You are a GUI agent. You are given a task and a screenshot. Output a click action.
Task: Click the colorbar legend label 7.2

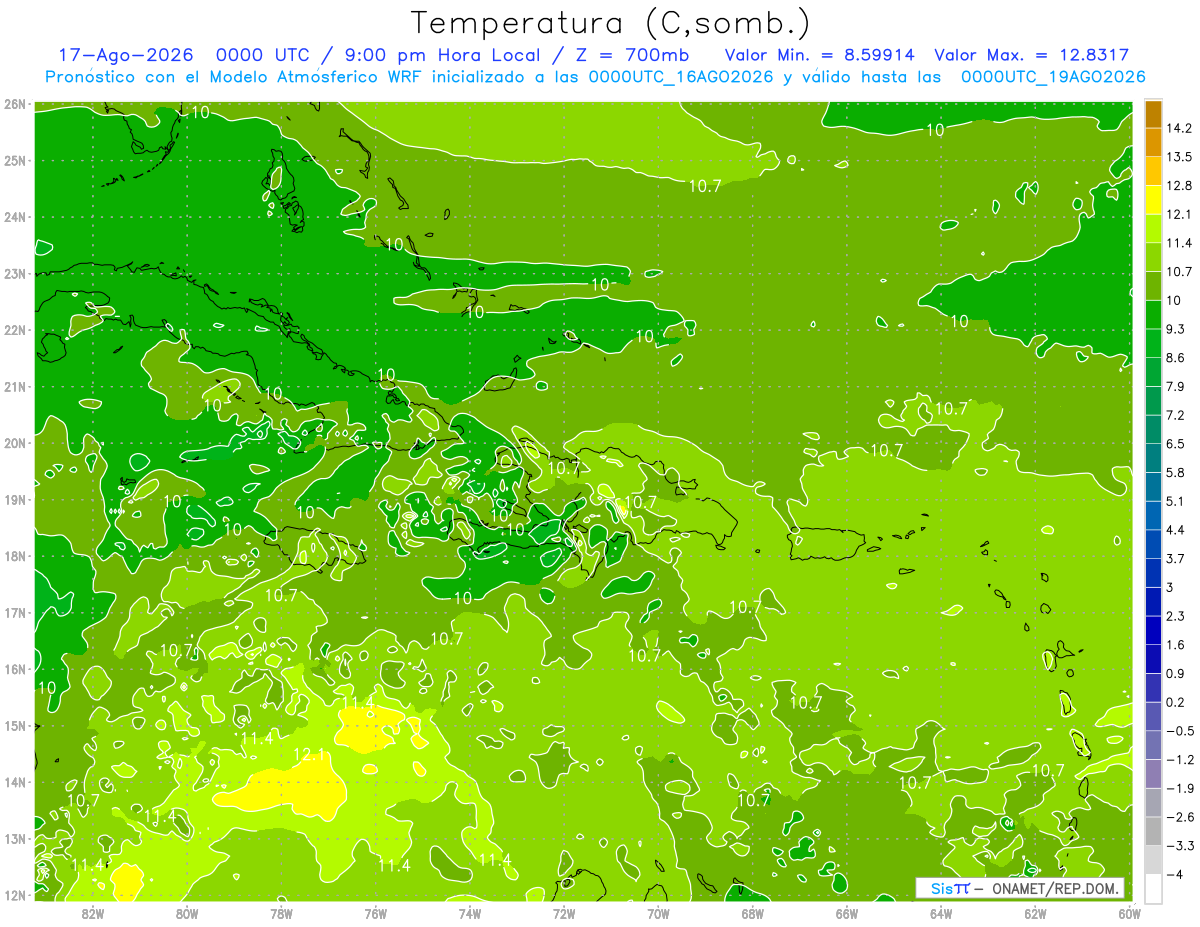(x=1177, y=415)
